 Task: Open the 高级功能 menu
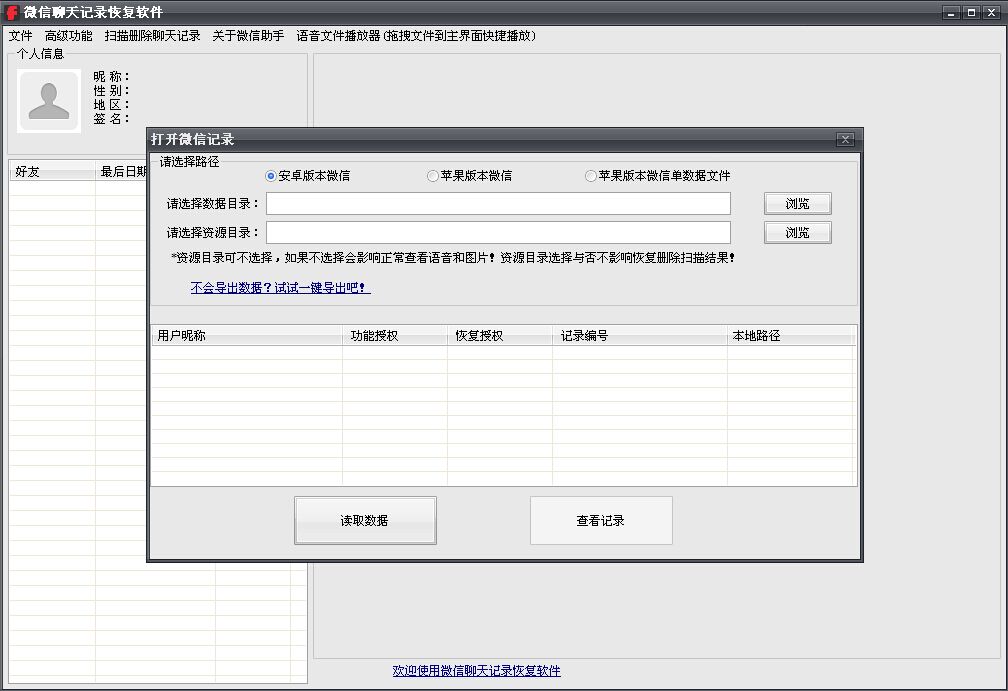tap(68, 35)
